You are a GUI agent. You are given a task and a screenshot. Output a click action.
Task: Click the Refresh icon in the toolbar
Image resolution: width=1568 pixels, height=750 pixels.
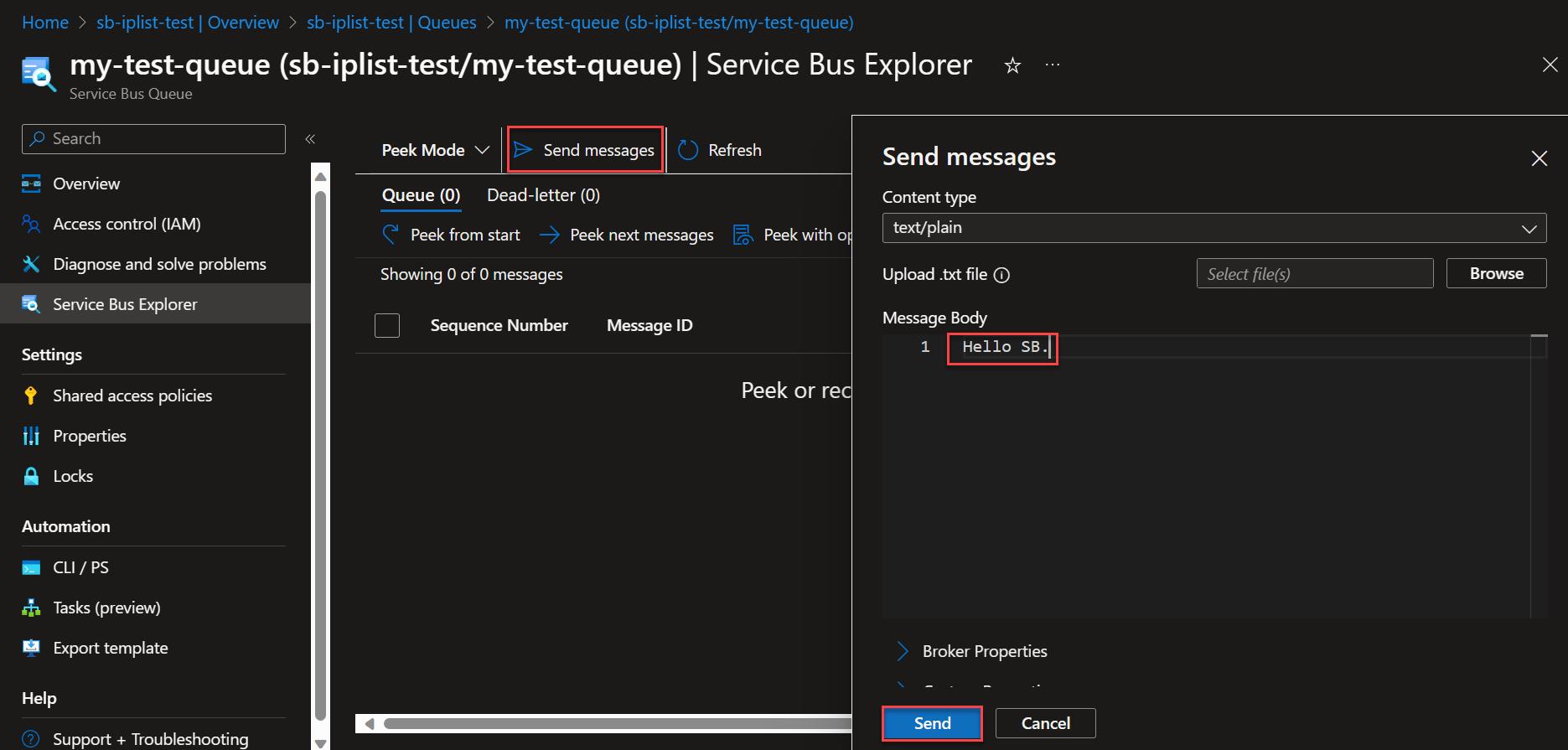[x=688, y=150]
